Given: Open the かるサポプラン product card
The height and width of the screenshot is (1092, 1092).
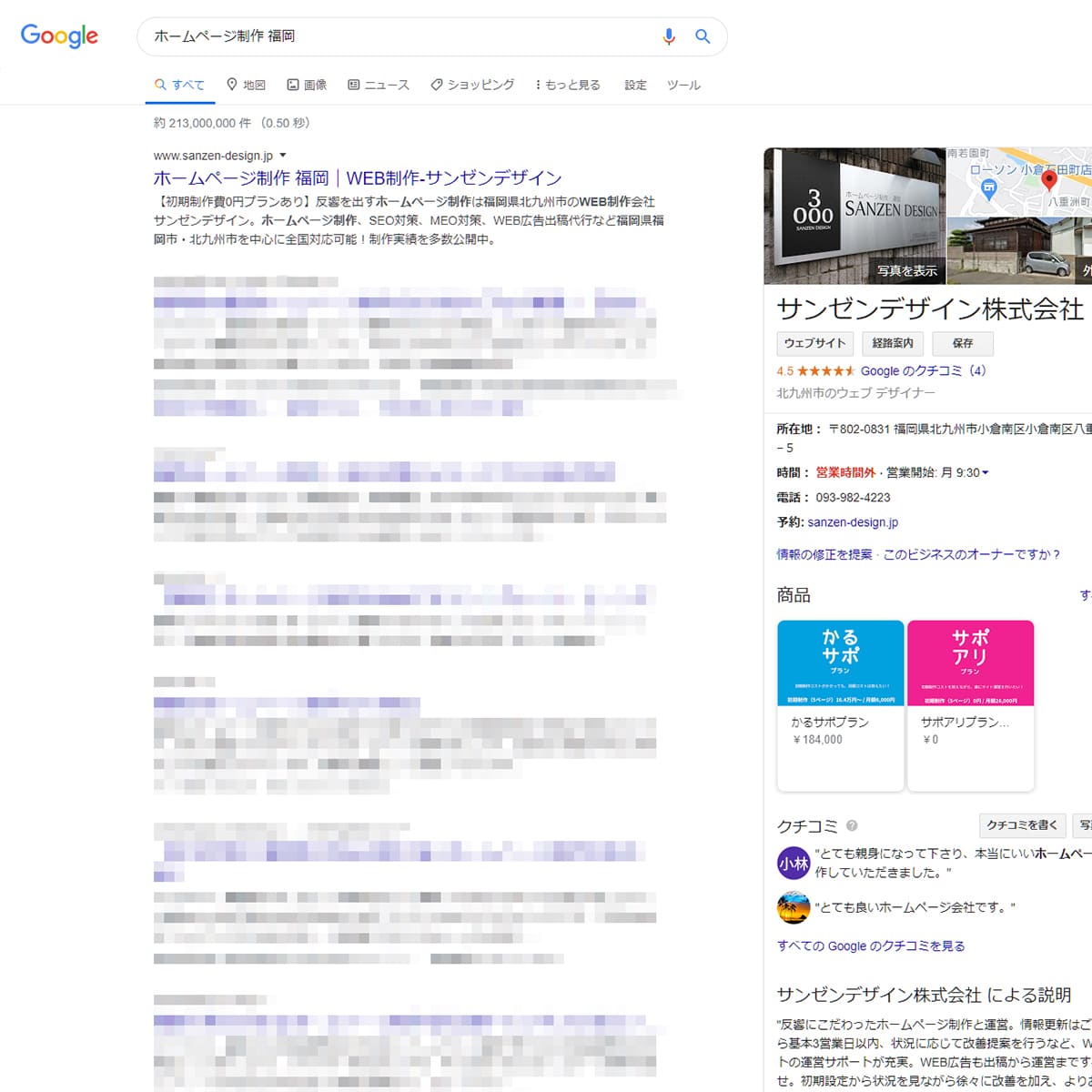Looking at the screenshot, I should (841, 705).
